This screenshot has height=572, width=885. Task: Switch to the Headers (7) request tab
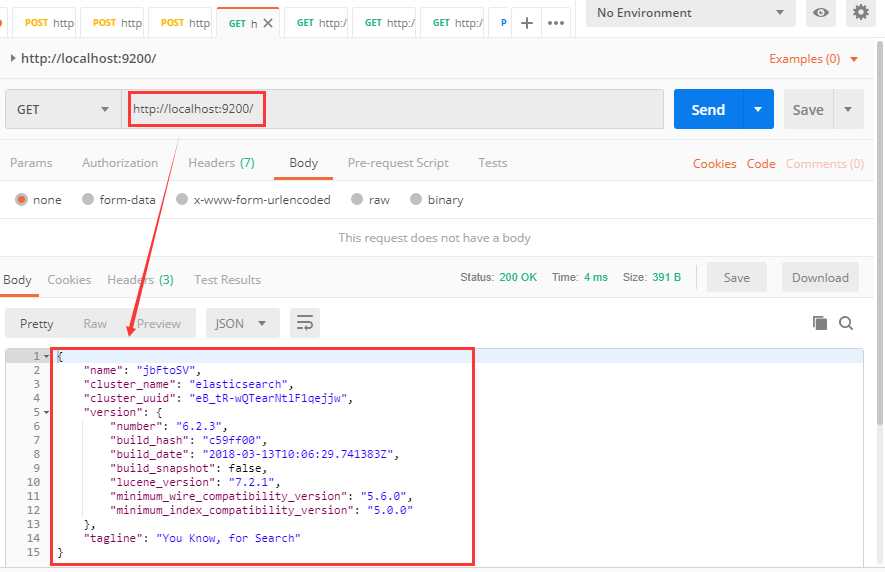coord(221,163)
